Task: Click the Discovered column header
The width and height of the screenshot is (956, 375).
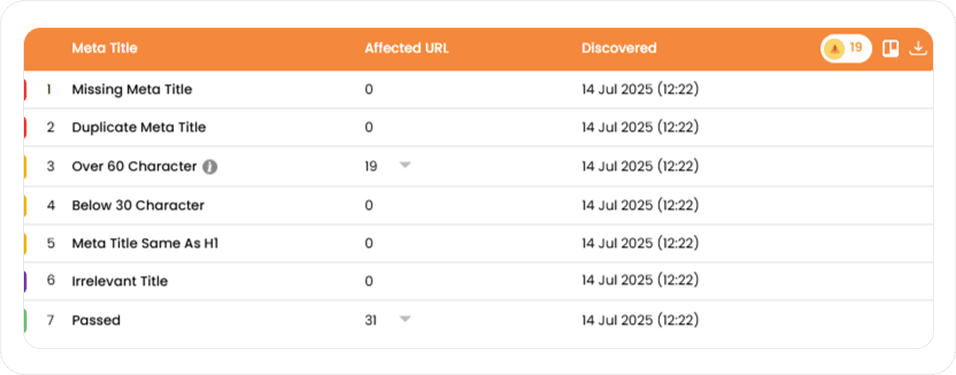Action: click(619, 48)
